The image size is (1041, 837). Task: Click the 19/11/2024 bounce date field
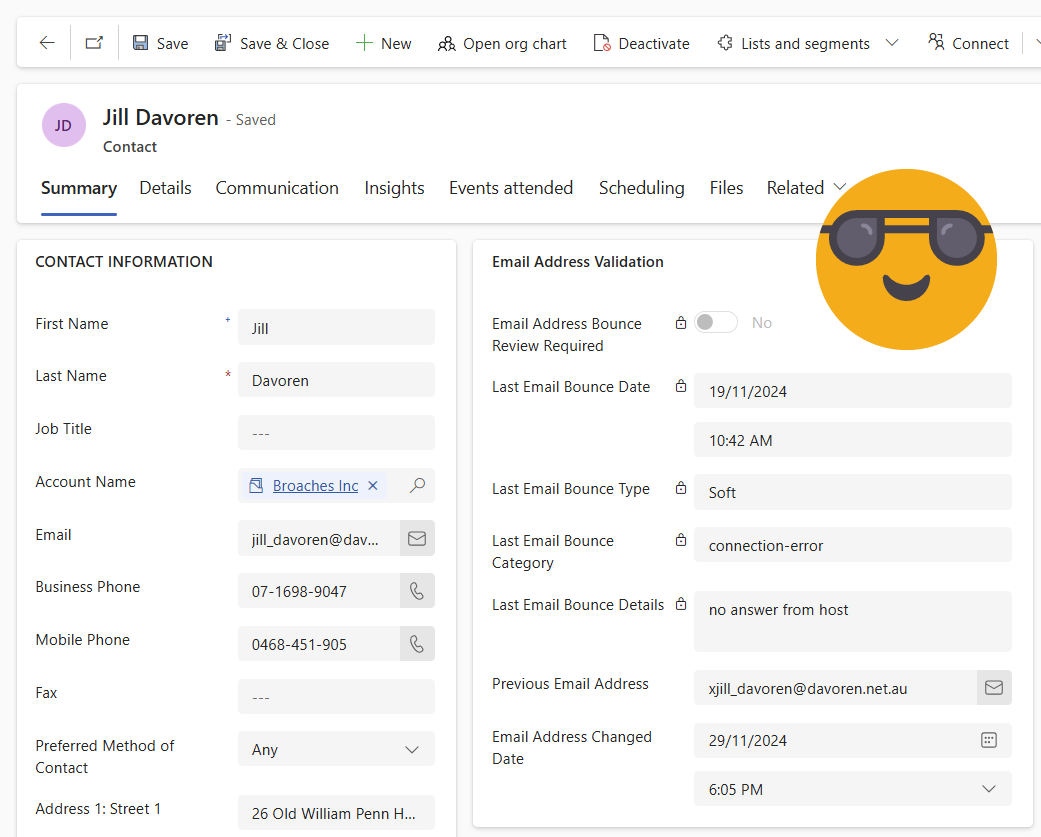[x=852, y=391]
